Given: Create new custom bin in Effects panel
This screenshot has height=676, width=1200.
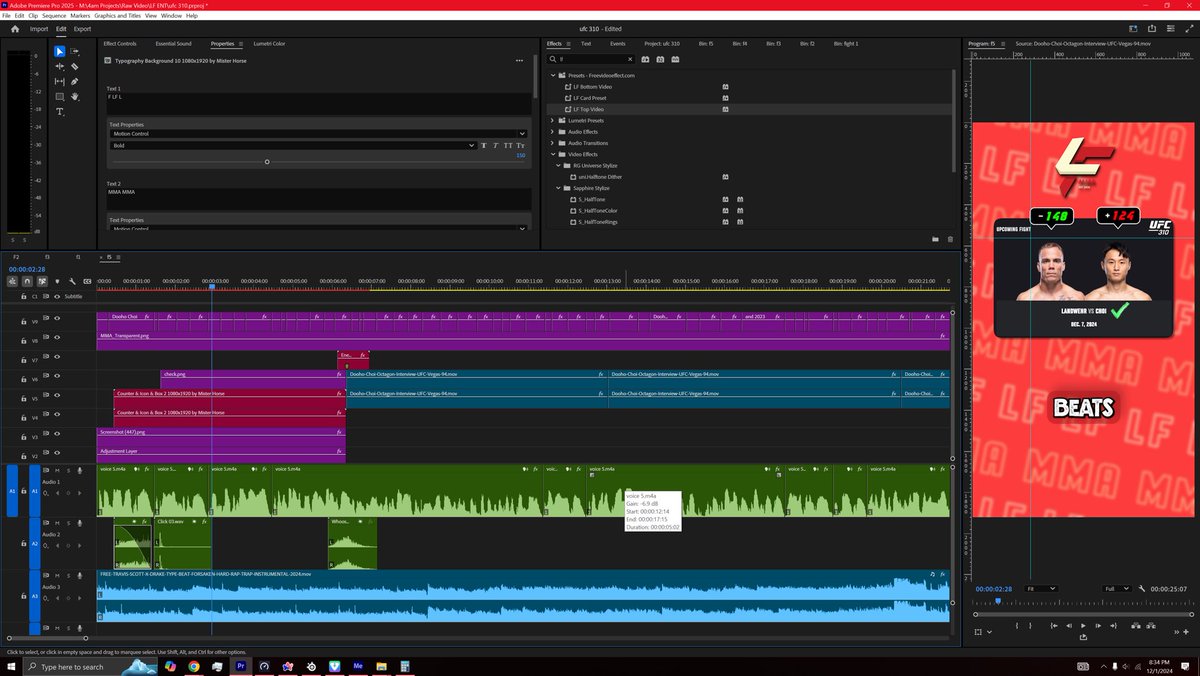Looking at the screenshot, I should [935, 239].
